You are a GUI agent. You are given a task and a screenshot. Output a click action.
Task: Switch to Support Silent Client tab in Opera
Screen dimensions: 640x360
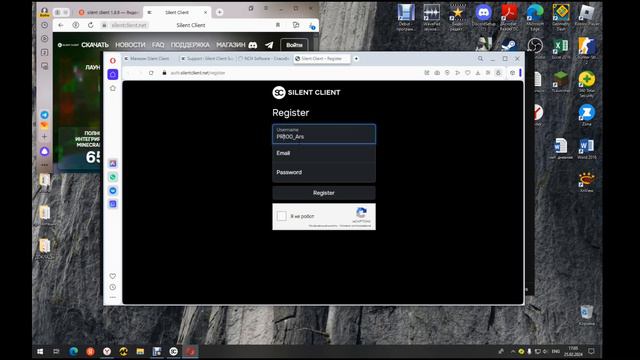coord(207,59)
